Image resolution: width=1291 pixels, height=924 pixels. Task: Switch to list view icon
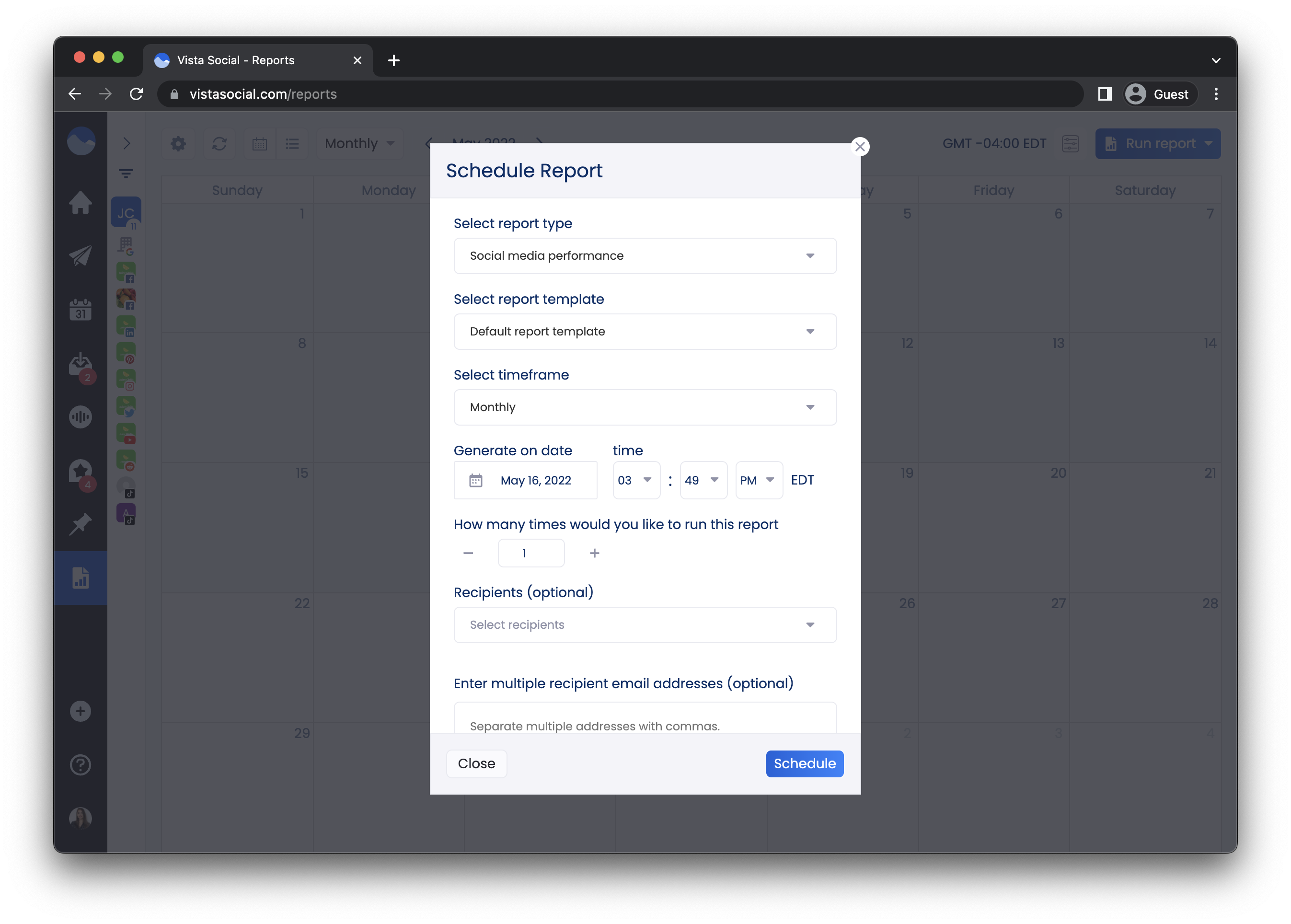292,143
